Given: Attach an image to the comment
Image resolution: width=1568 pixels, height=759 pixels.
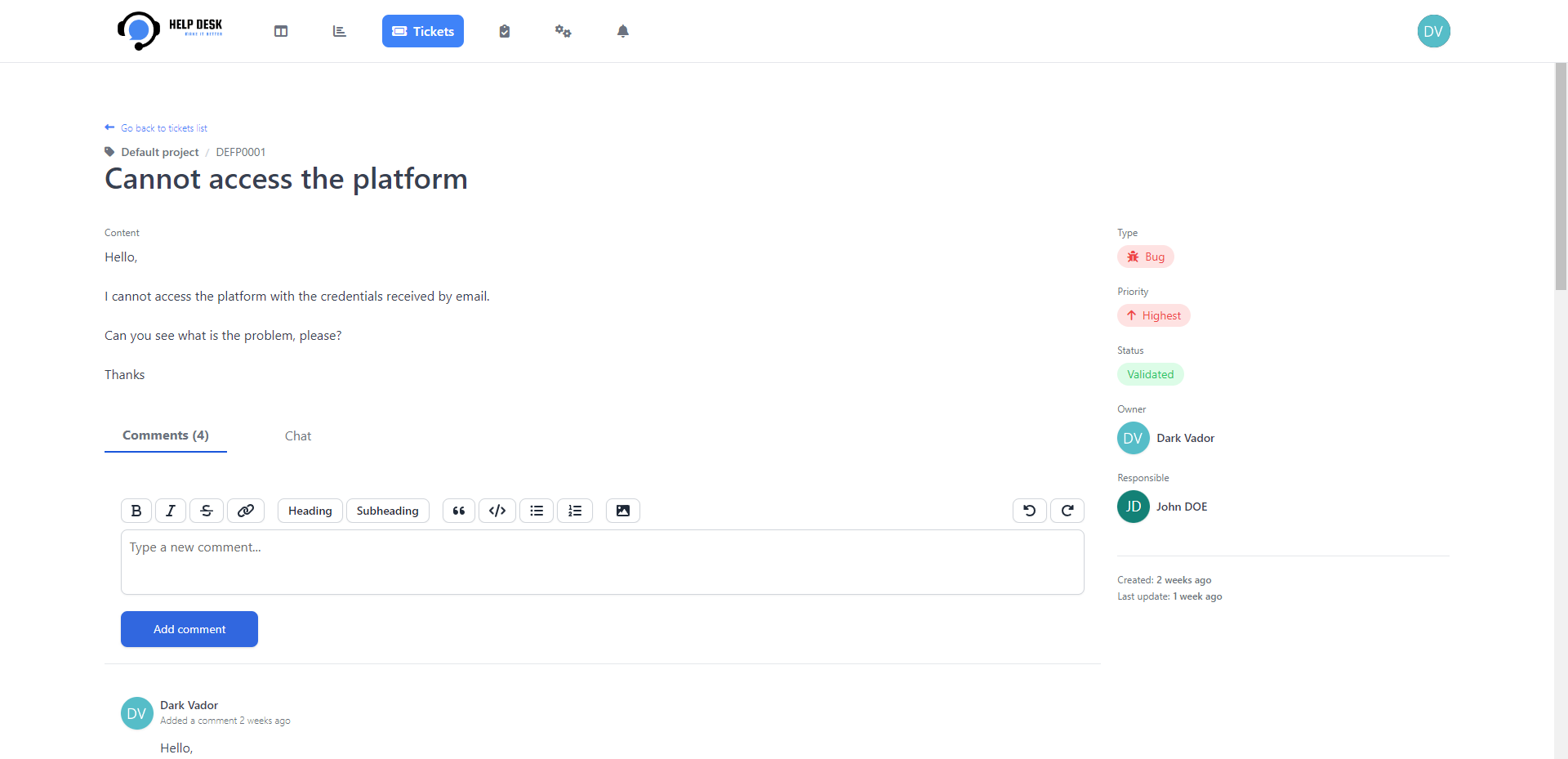Looking at the screenshot, I should pos(623,511).
